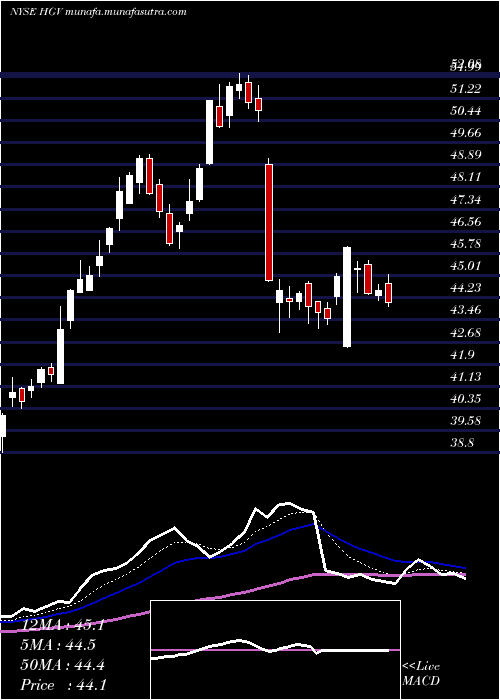Click the 51.22 price axis label
Screen dimensions: 500x700
[x=466, y=88]
